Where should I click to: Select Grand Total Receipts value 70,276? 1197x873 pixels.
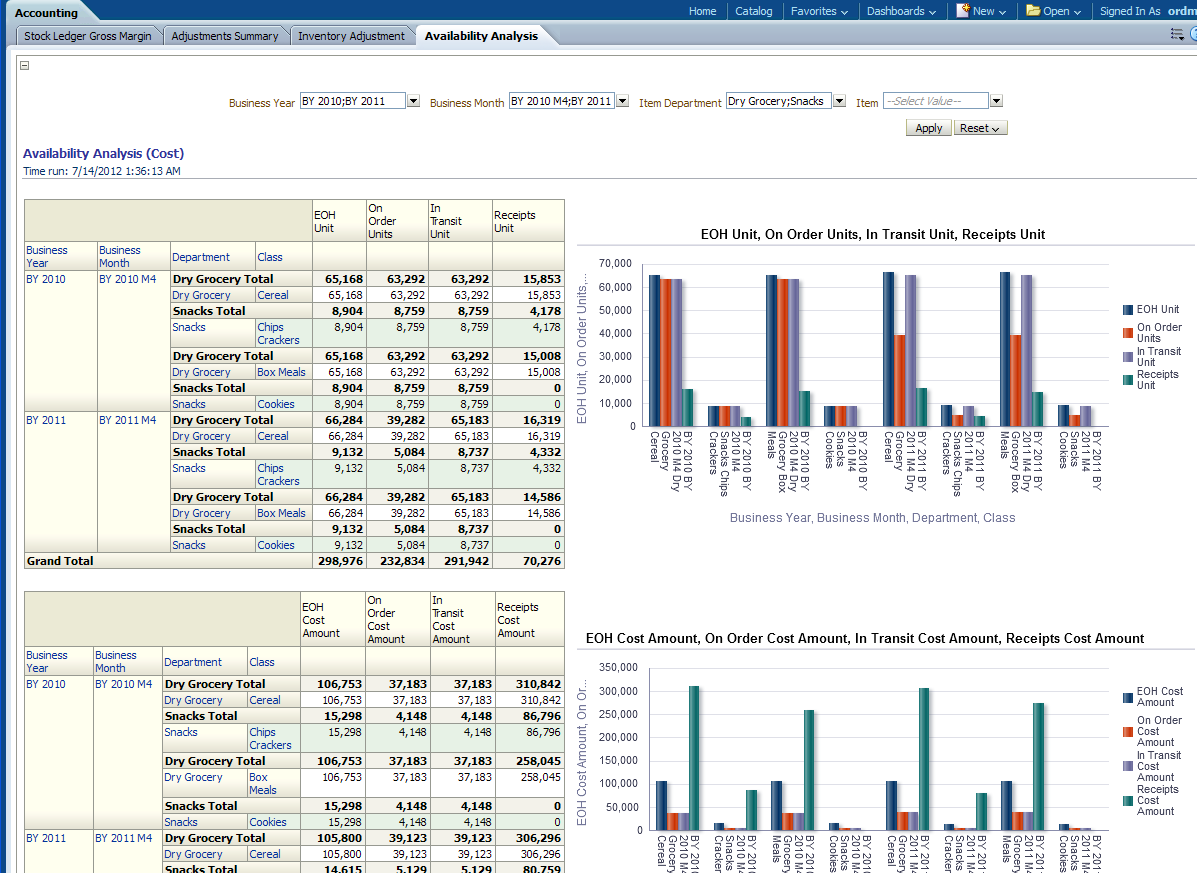coord(541,561)
